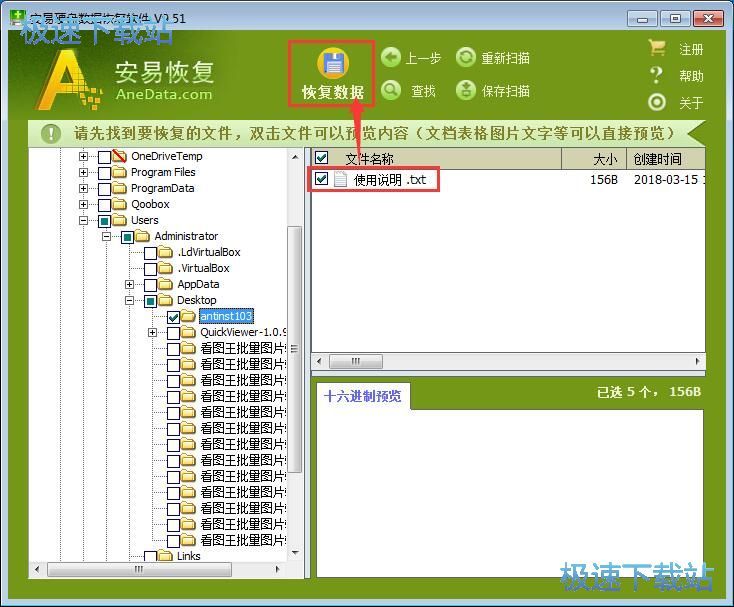Open the 关于 about link
The width and height of the screenshot is (734, 607).
(691, 102)
